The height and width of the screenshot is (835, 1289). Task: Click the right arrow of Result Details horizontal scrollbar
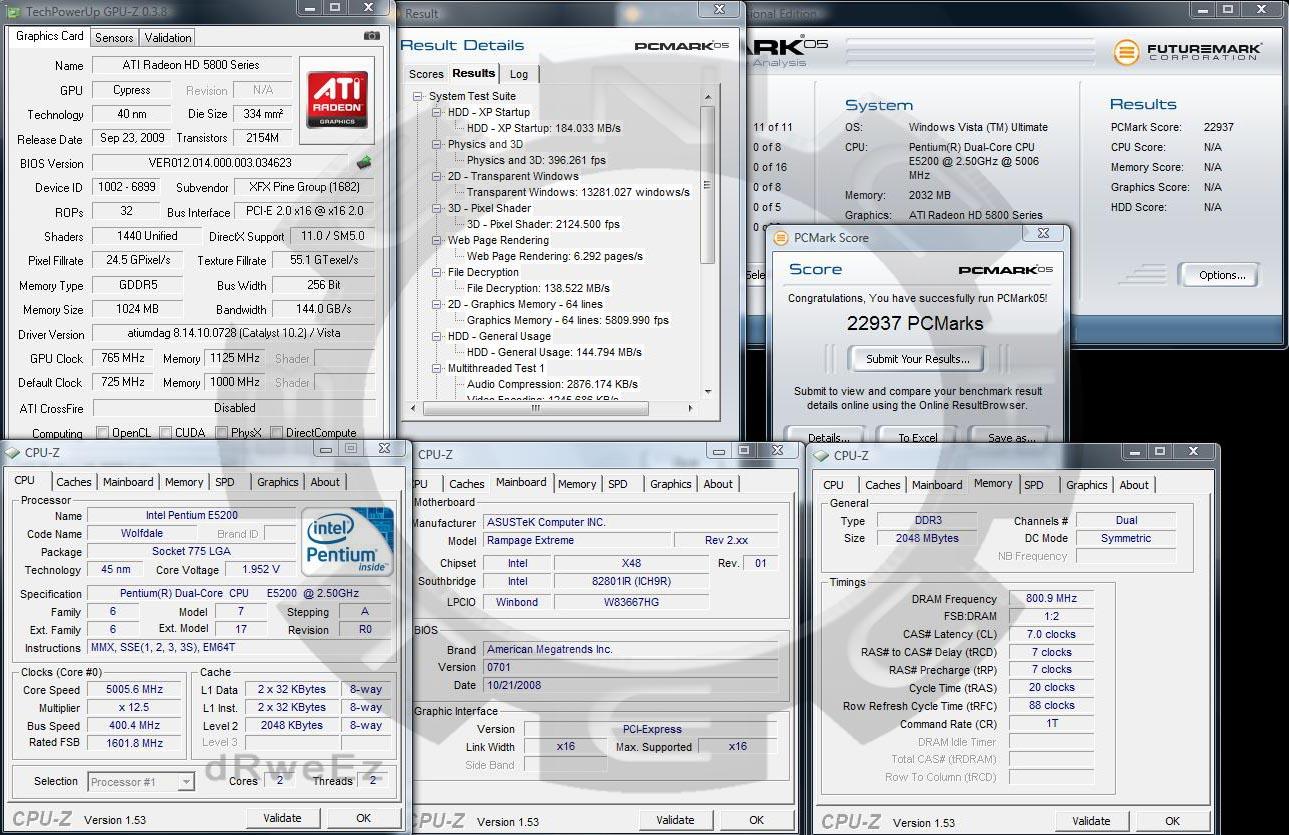pos(690,409)
